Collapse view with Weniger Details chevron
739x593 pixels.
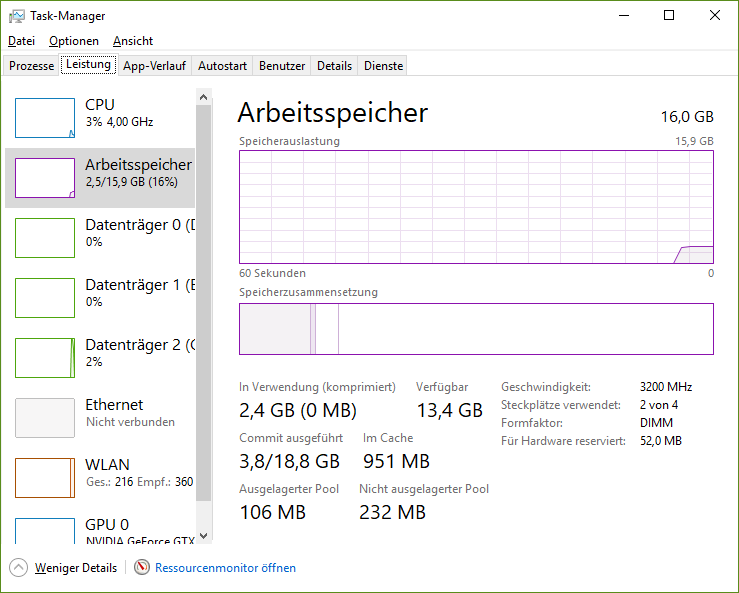pyautogui.click(x=19, y=568)
